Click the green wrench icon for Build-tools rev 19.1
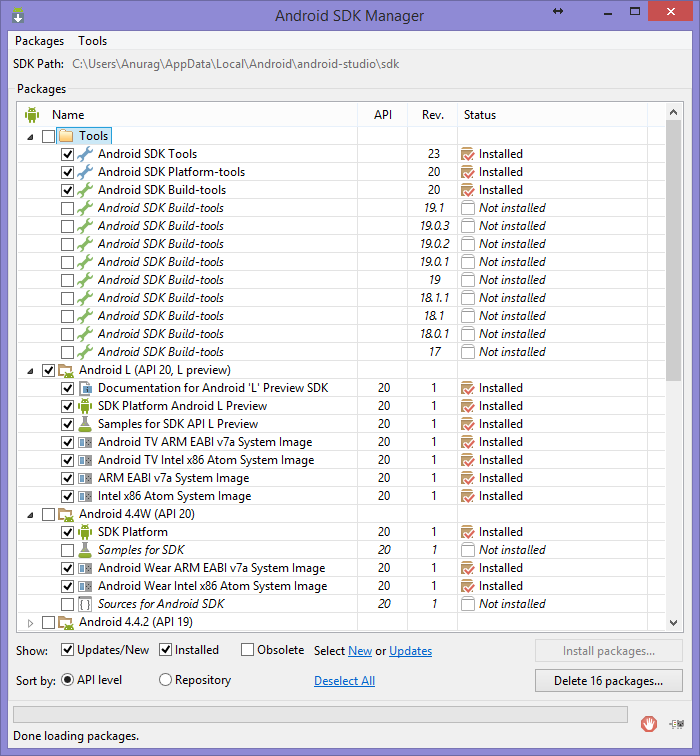The image size is (700, 756). (x=85, y=208)
